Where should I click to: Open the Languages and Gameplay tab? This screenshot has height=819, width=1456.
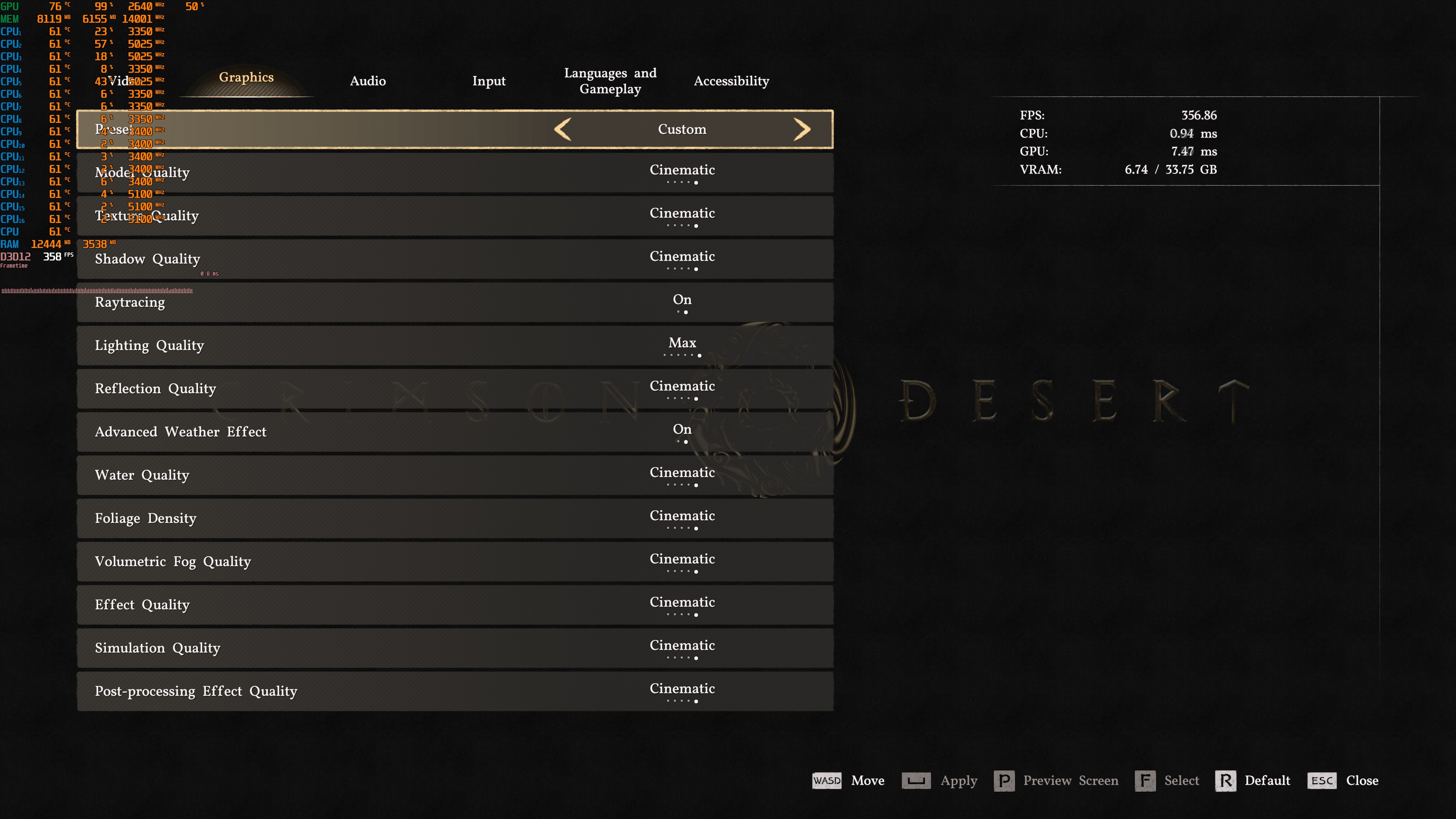point(610,81)
